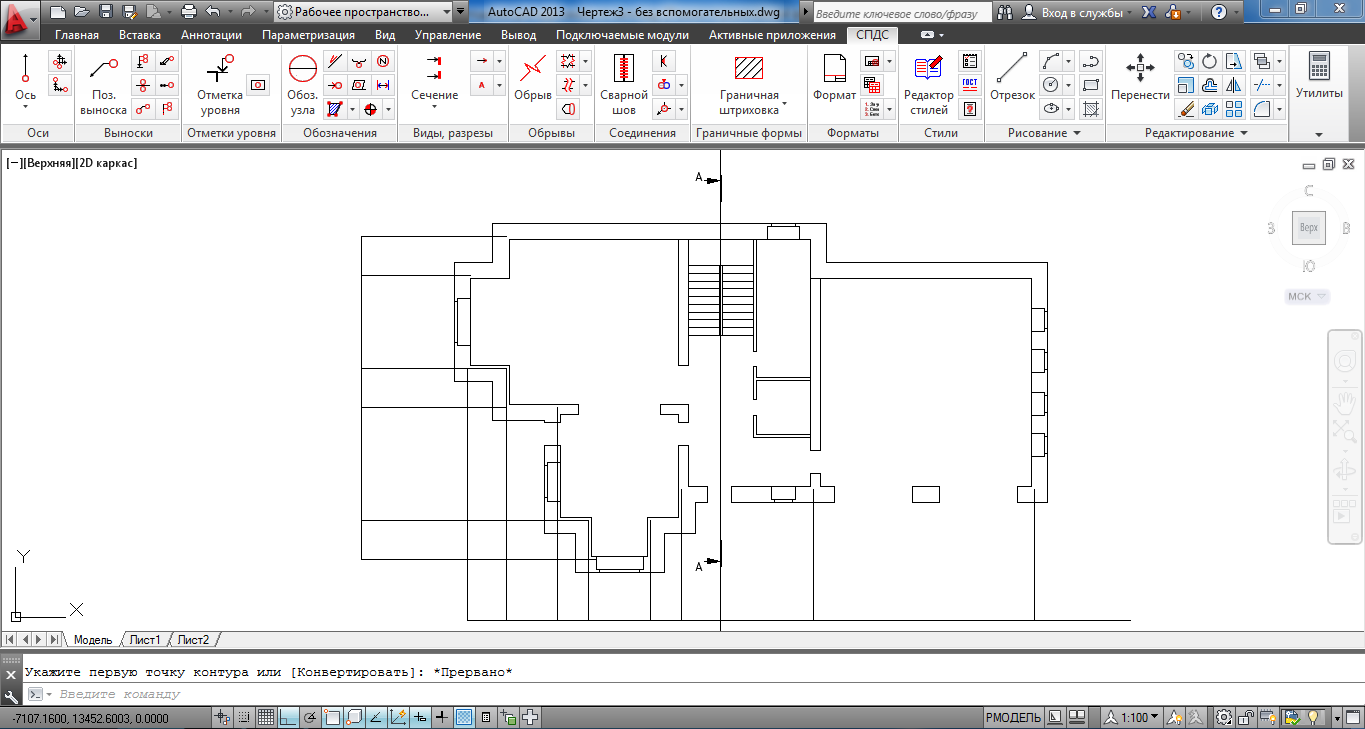This screenshot has height=729, width=1365.
Task: Open the Главная ribbon tab
Action: (77, 35)
